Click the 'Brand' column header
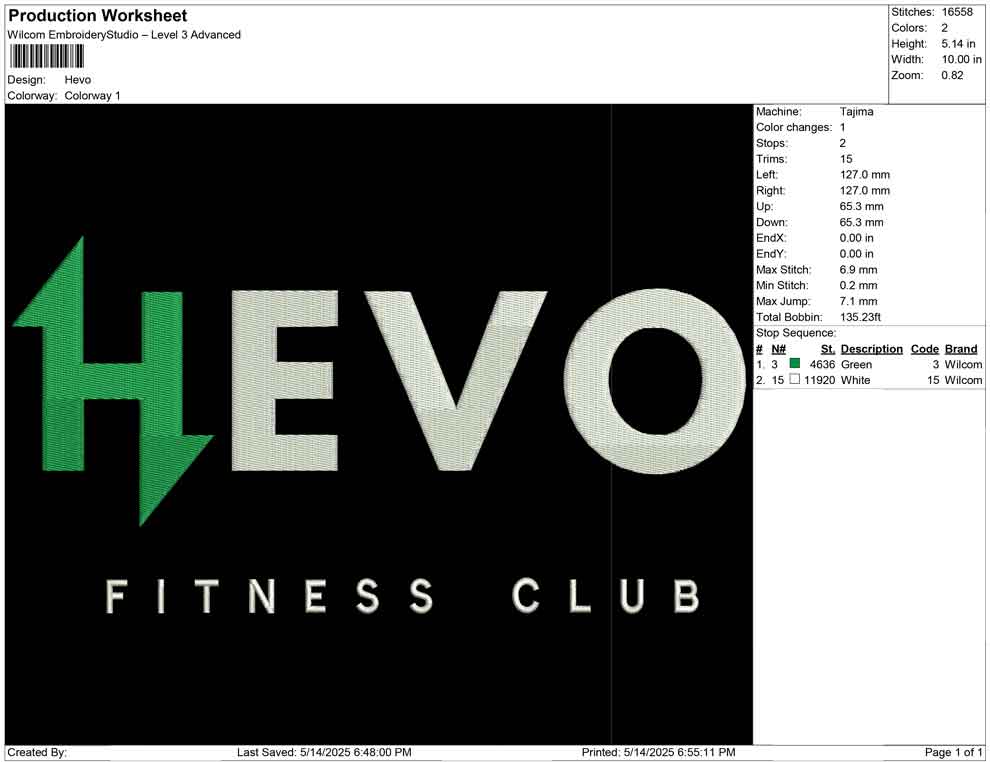990x762 pixels. coord(961,349)
